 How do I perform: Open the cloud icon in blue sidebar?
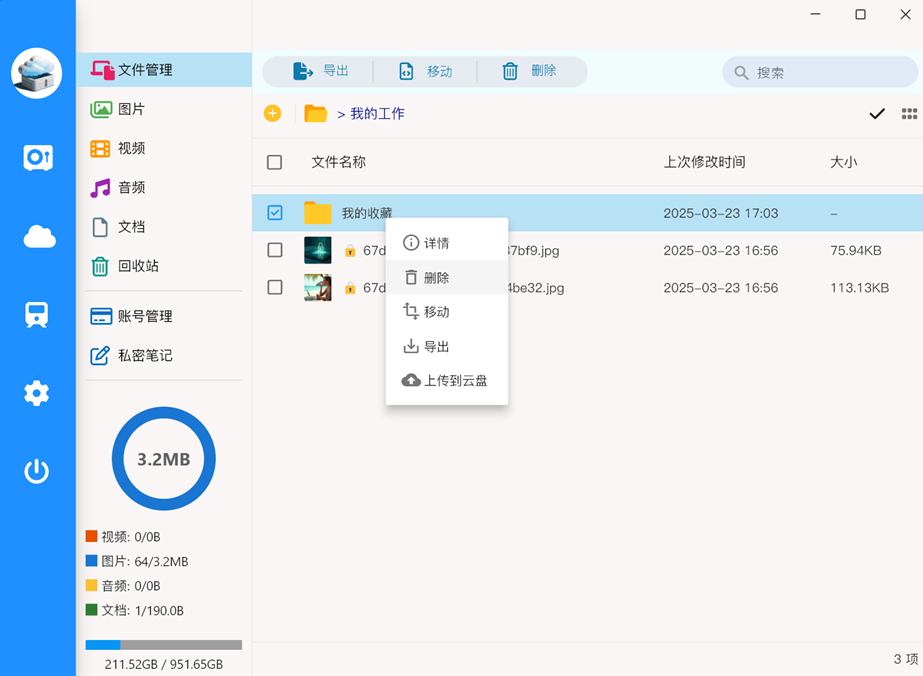tap(39, 236)
